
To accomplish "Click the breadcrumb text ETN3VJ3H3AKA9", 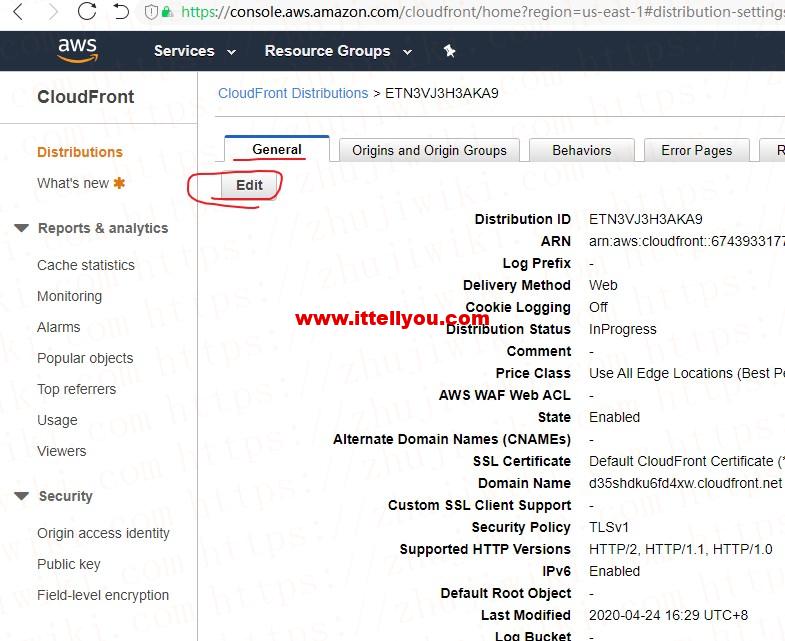I will 442,93.
